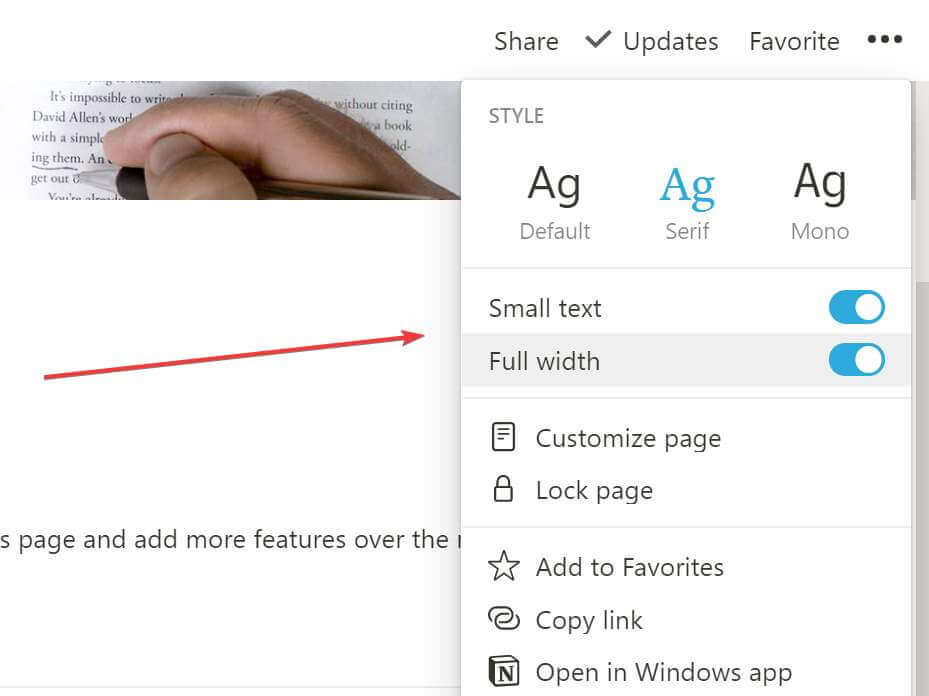This screenshot has height=696, width=929.
Task: Turn off the Full width toggle
Action: tap(856, 360)
